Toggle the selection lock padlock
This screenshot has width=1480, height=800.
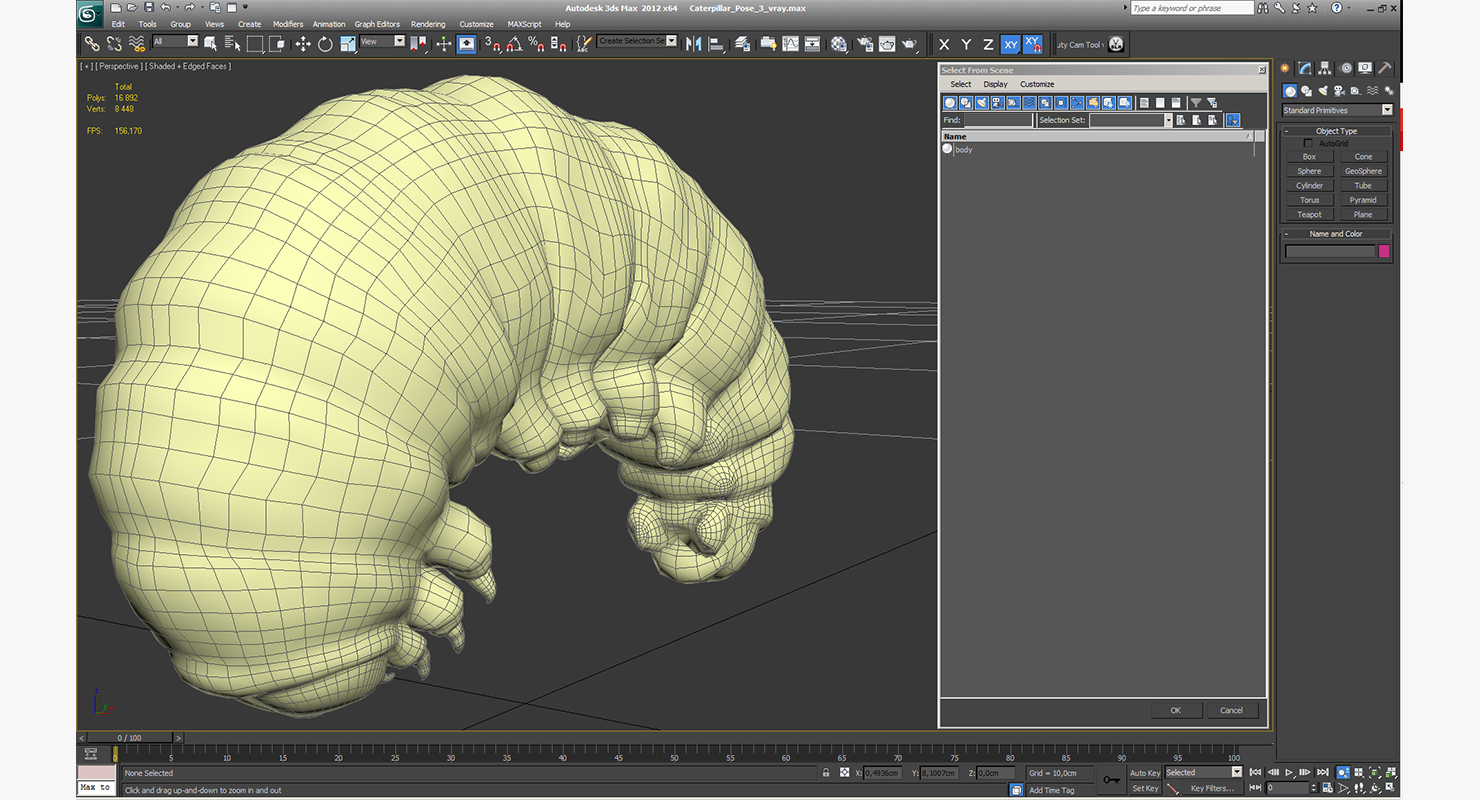(826, 773)
